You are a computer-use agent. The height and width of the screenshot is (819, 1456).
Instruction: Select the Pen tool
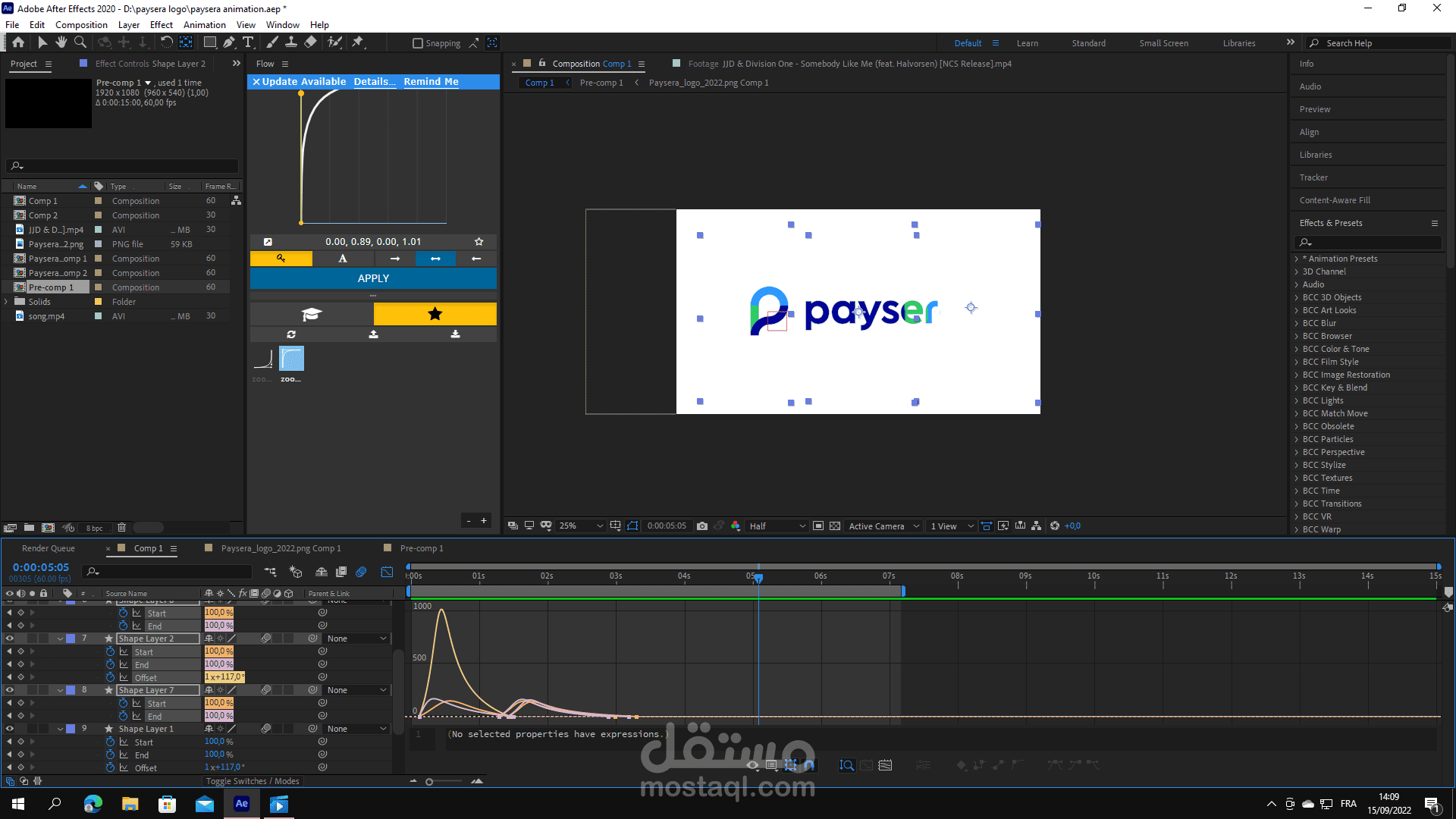coord(229,42)
